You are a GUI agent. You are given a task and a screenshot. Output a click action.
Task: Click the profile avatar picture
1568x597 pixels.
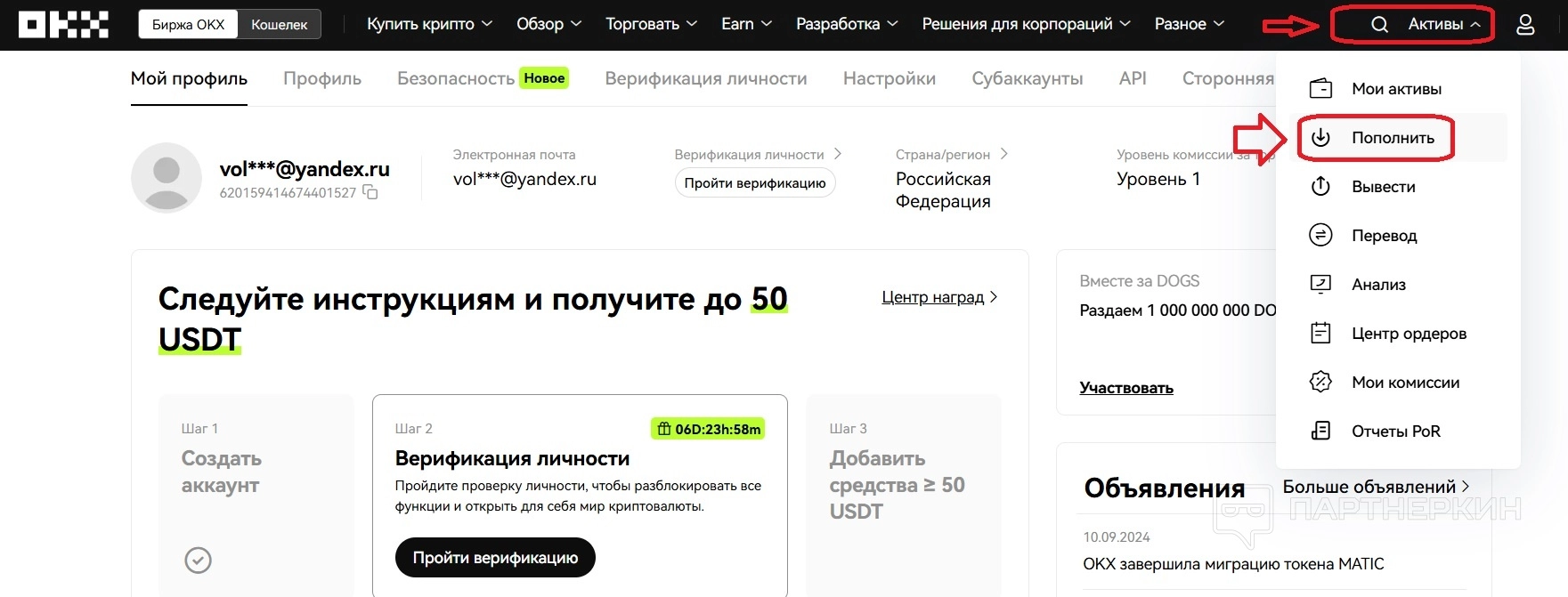(167, 178)
